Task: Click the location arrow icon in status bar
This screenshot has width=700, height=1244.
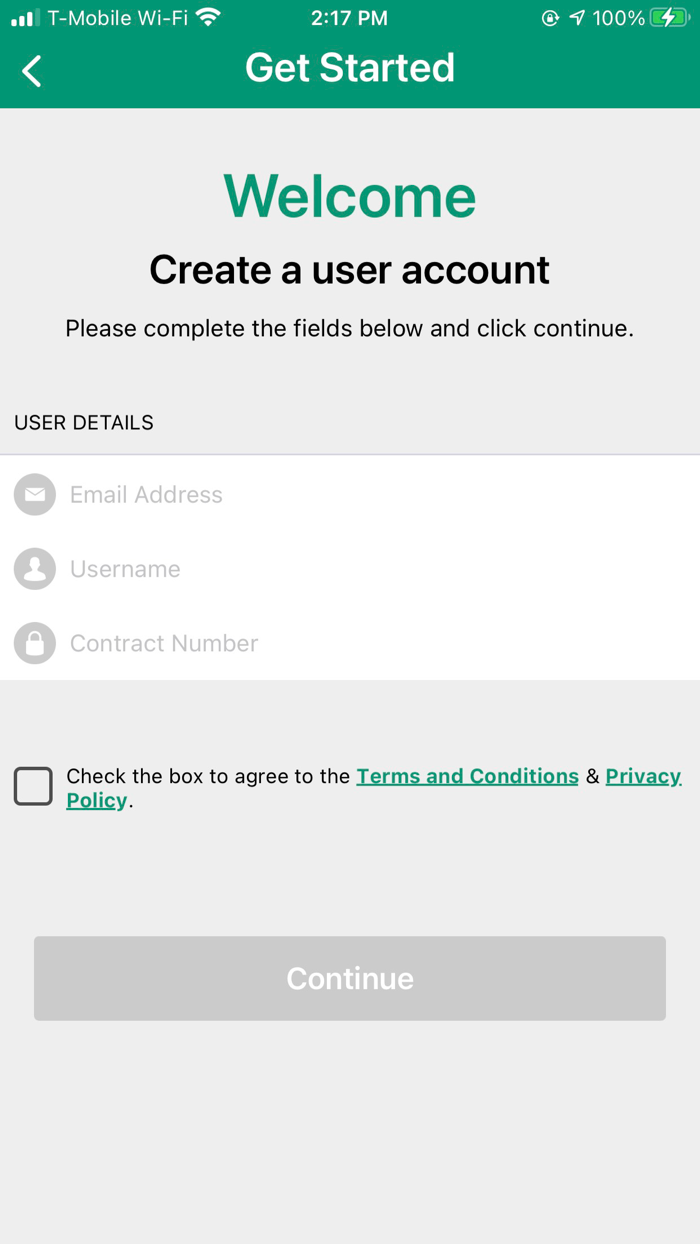Action: click(577, 17)
